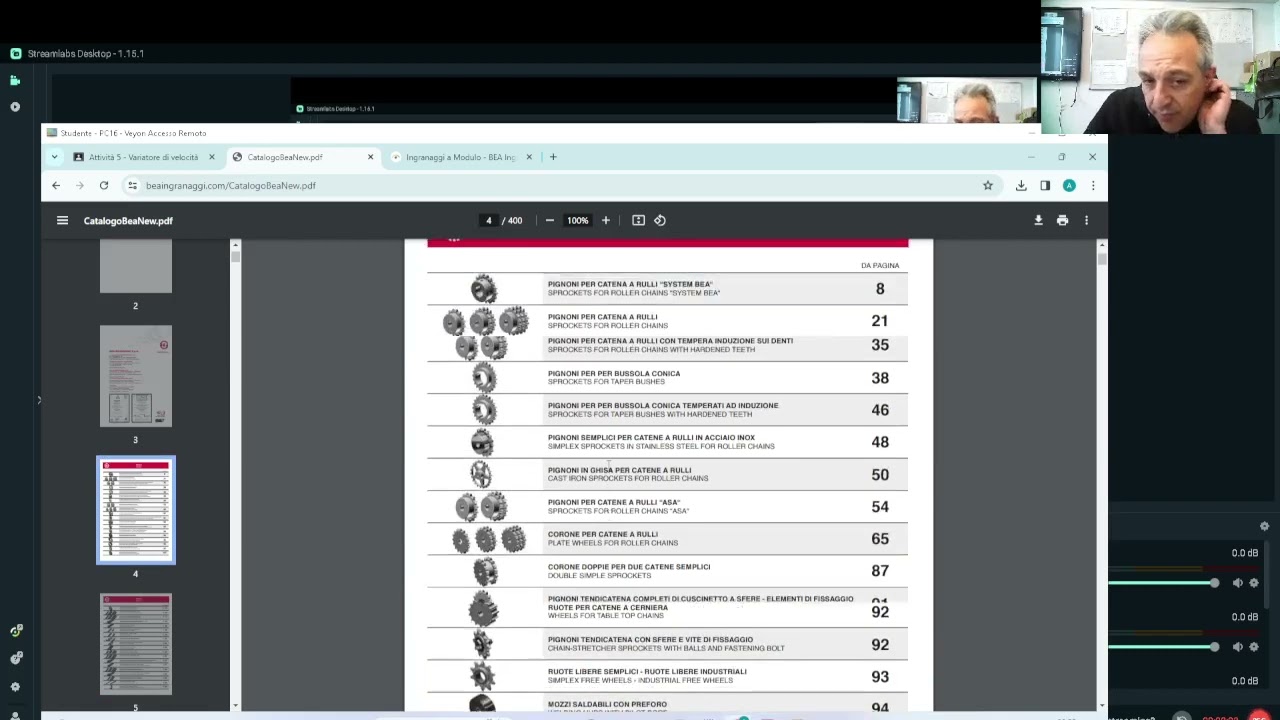Edit the PDF page number field
This screenshot has height=720, width=1280.
(x=489, y=220)
